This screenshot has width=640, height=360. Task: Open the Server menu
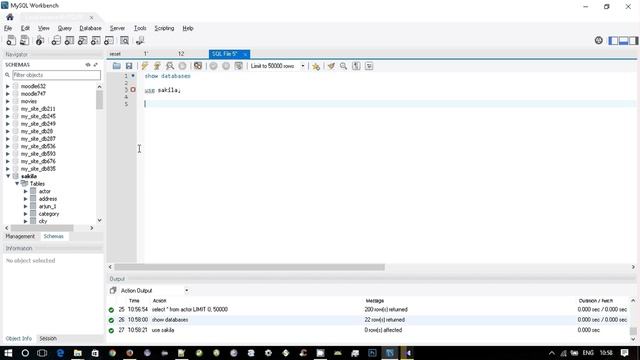point(117,28)
